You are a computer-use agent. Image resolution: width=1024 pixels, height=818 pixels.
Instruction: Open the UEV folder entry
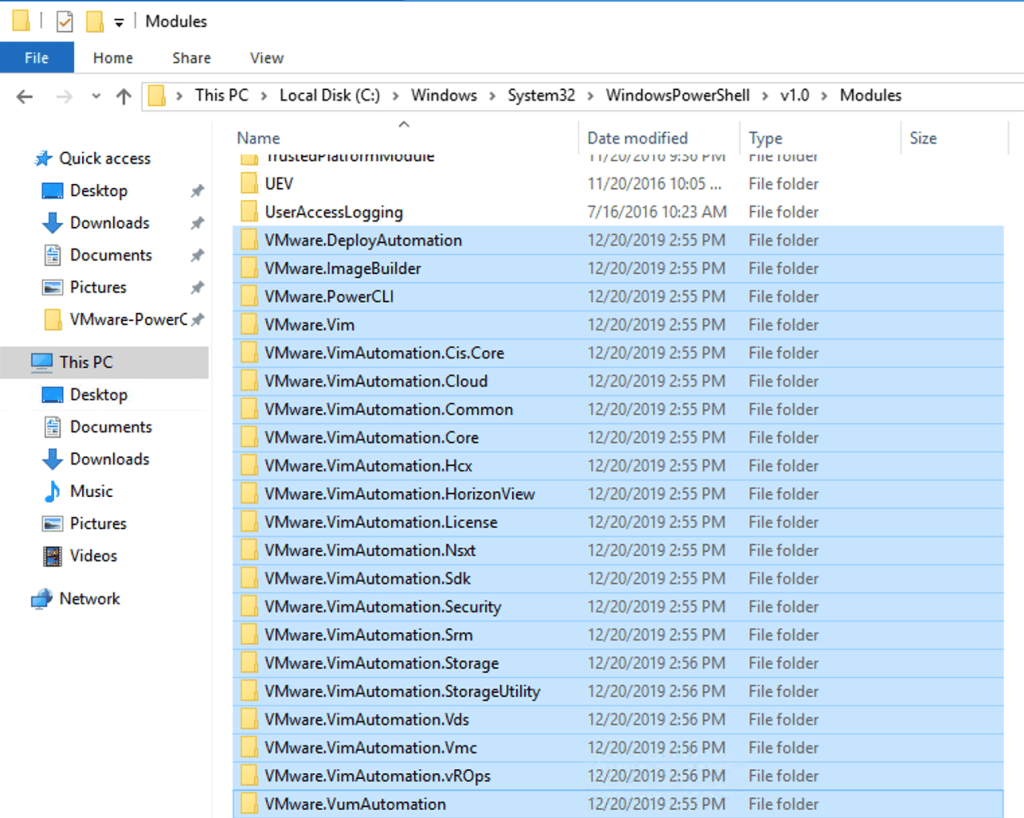pos(279,184)
